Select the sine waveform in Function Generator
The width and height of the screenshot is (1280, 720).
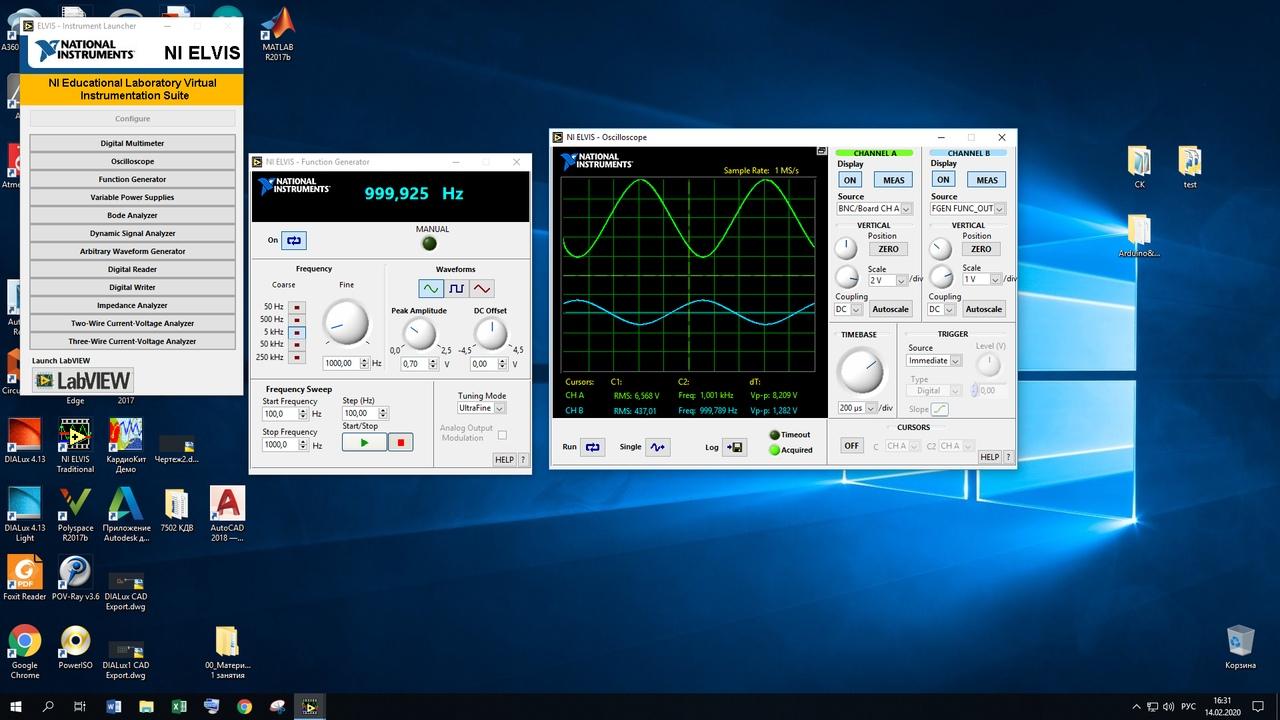pyautogui.click(x=431, y=288)
